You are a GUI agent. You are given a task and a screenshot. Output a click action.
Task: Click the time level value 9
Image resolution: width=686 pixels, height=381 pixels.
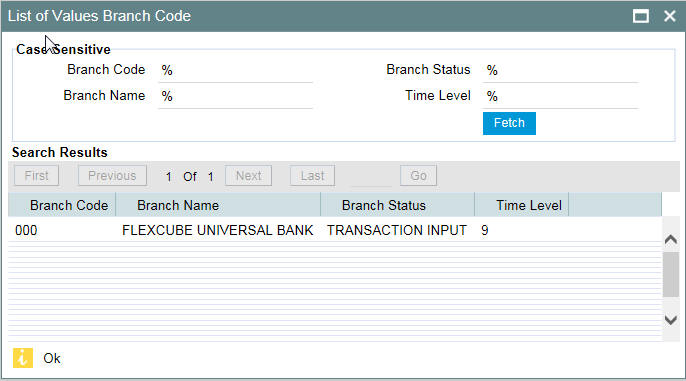[485, 231]
